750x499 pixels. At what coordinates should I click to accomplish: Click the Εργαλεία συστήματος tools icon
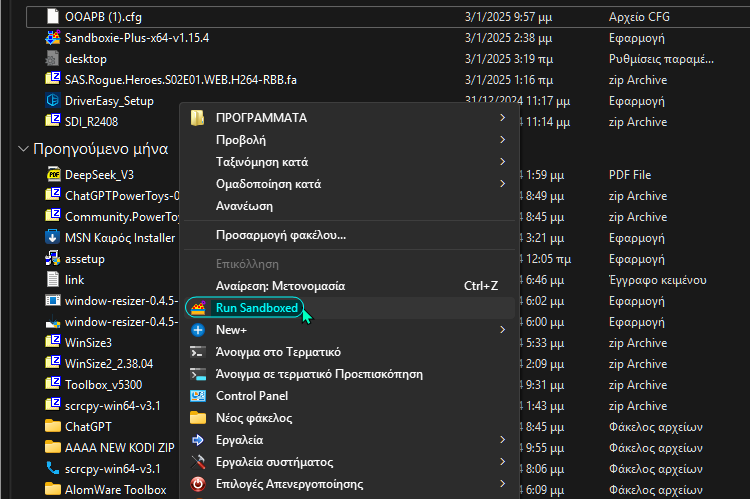198,462
